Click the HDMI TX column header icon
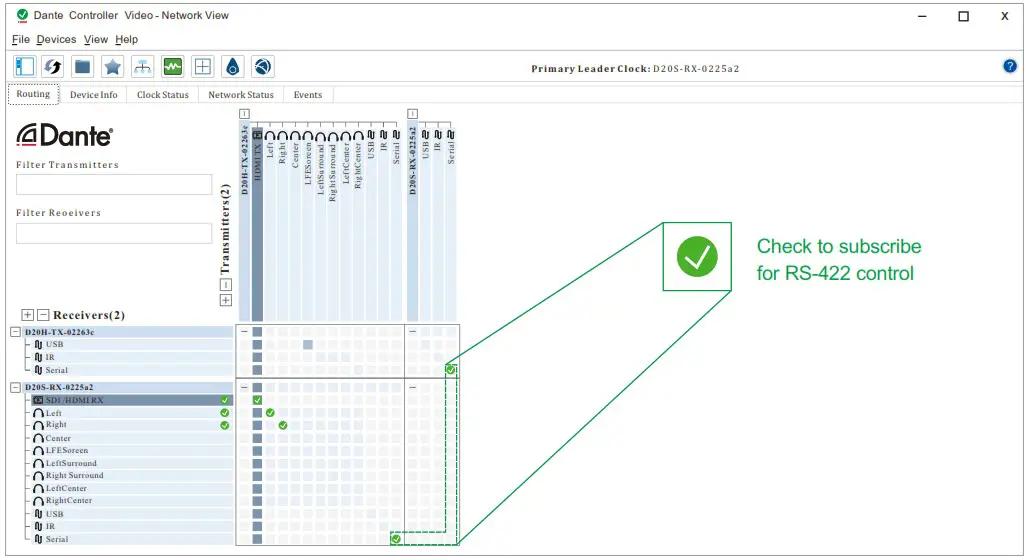 [257, 135]
